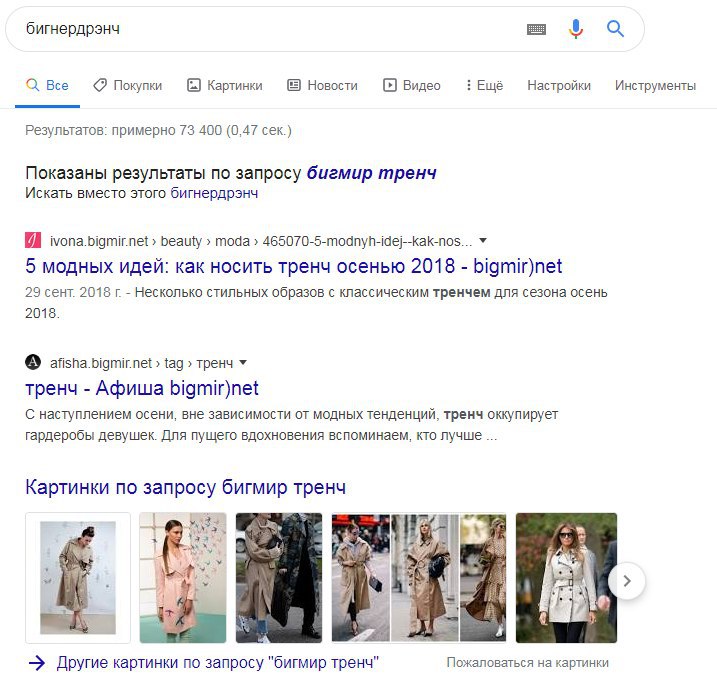
Task: Open thumbnail of trench and camouflage coat
Action: point(279,578)
